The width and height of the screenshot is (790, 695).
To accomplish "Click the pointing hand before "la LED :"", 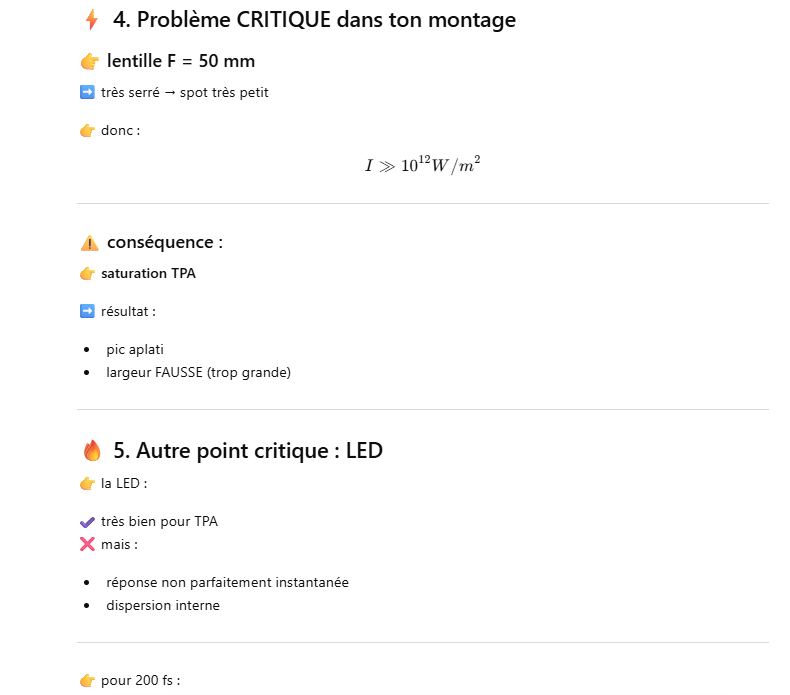I will coord(87,484).
